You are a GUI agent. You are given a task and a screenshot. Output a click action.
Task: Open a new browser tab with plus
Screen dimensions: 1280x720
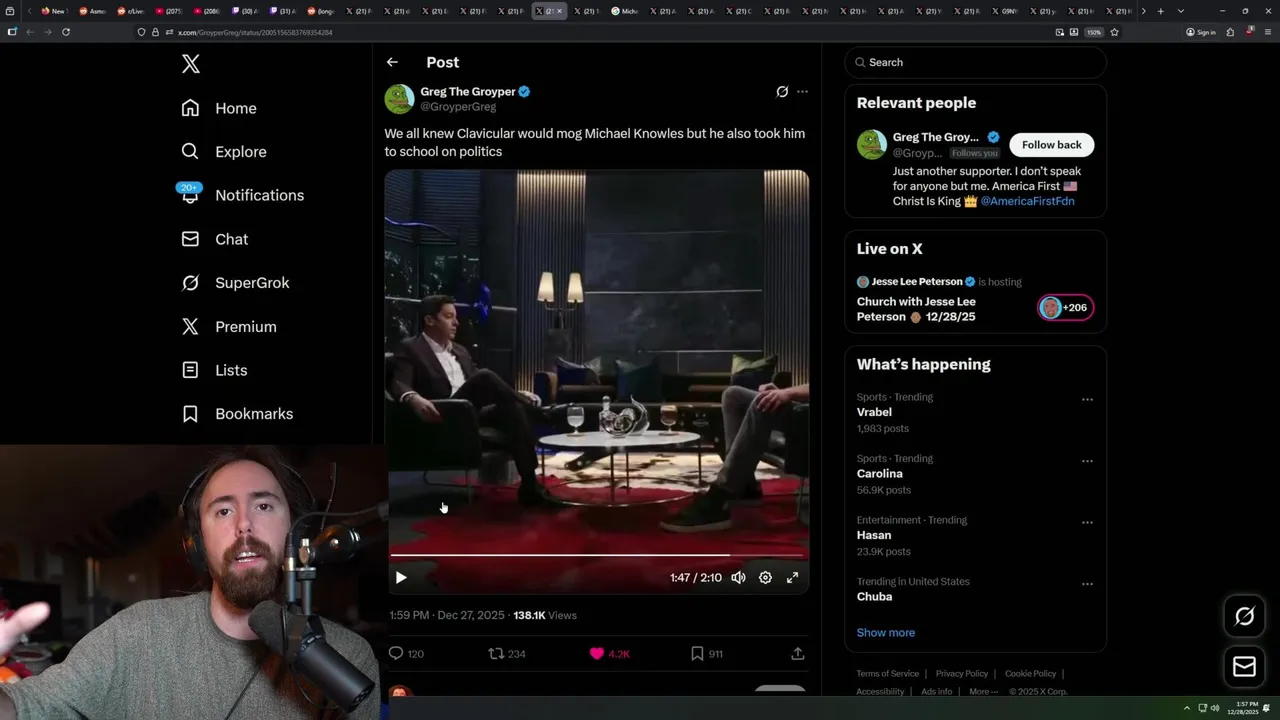click(1160, 11)
